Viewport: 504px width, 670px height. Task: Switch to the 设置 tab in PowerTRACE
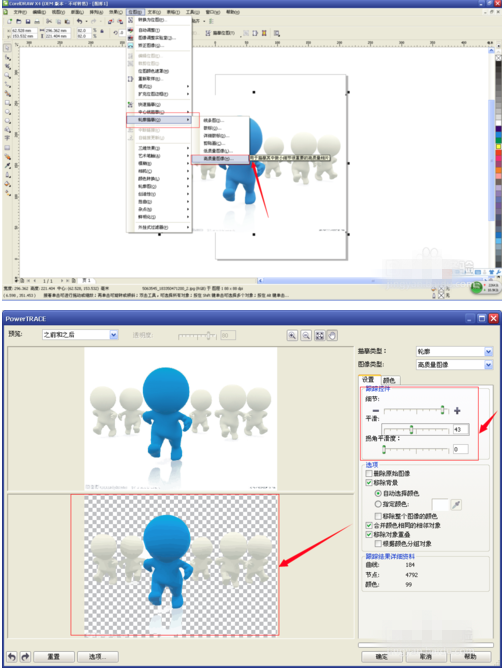[x=369, y=379]
